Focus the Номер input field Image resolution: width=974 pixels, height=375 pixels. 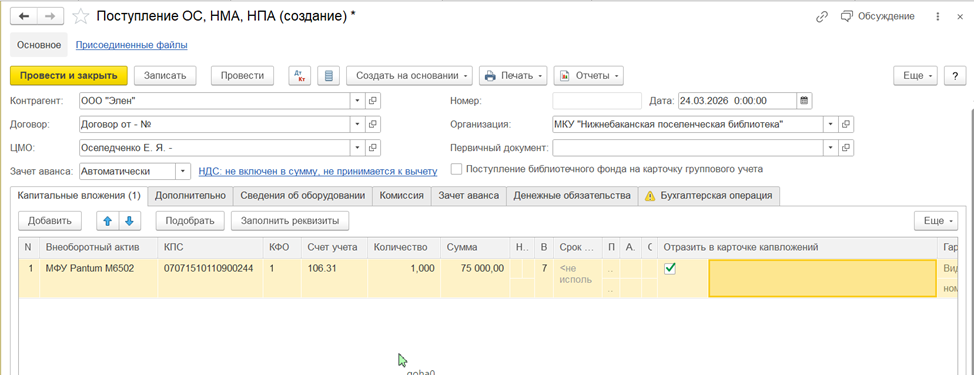pos(597,101)
